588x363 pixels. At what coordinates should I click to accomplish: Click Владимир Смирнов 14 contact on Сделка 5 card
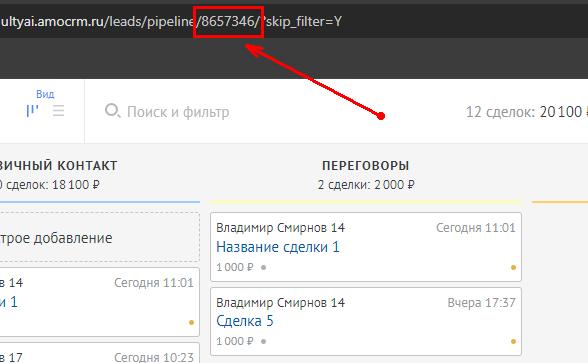pos(280,302)
